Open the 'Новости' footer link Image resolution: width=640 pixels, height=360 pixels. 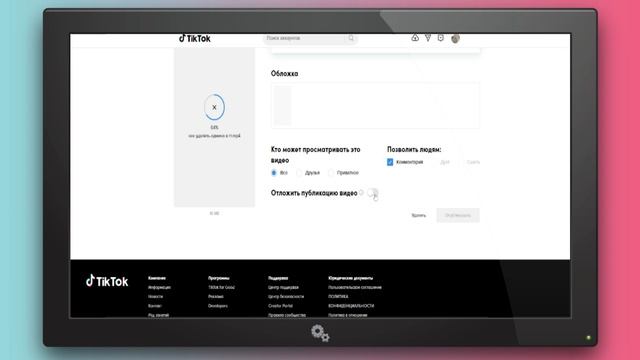156,297
